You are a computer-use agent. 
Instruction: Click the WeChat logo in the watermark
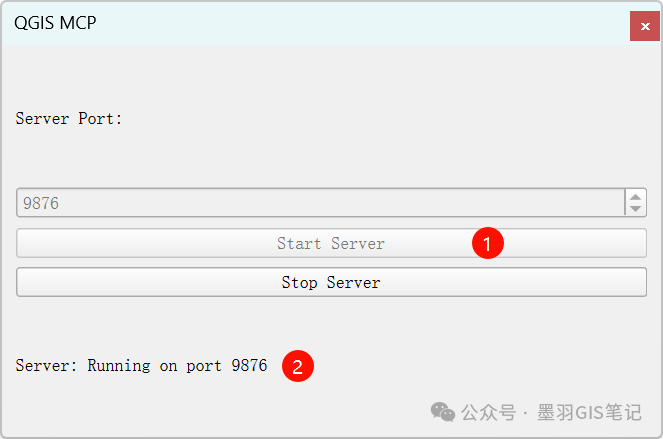coord(443,412)
